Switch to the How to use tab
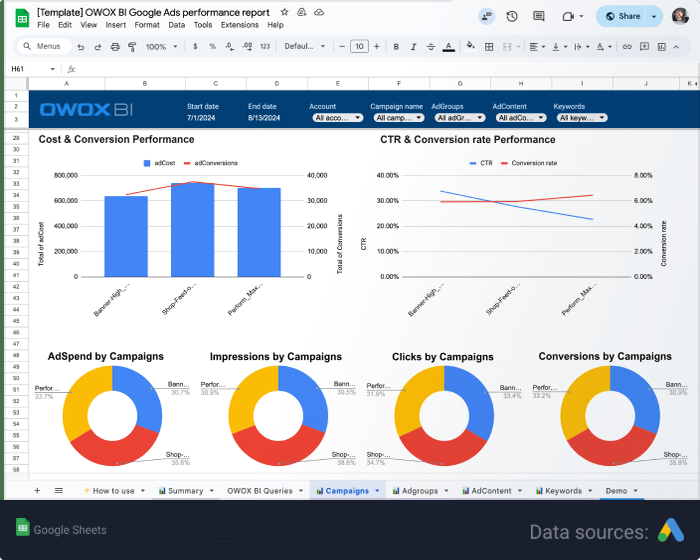The width and height of the screenshot is (700, 560). pos(113,491)
